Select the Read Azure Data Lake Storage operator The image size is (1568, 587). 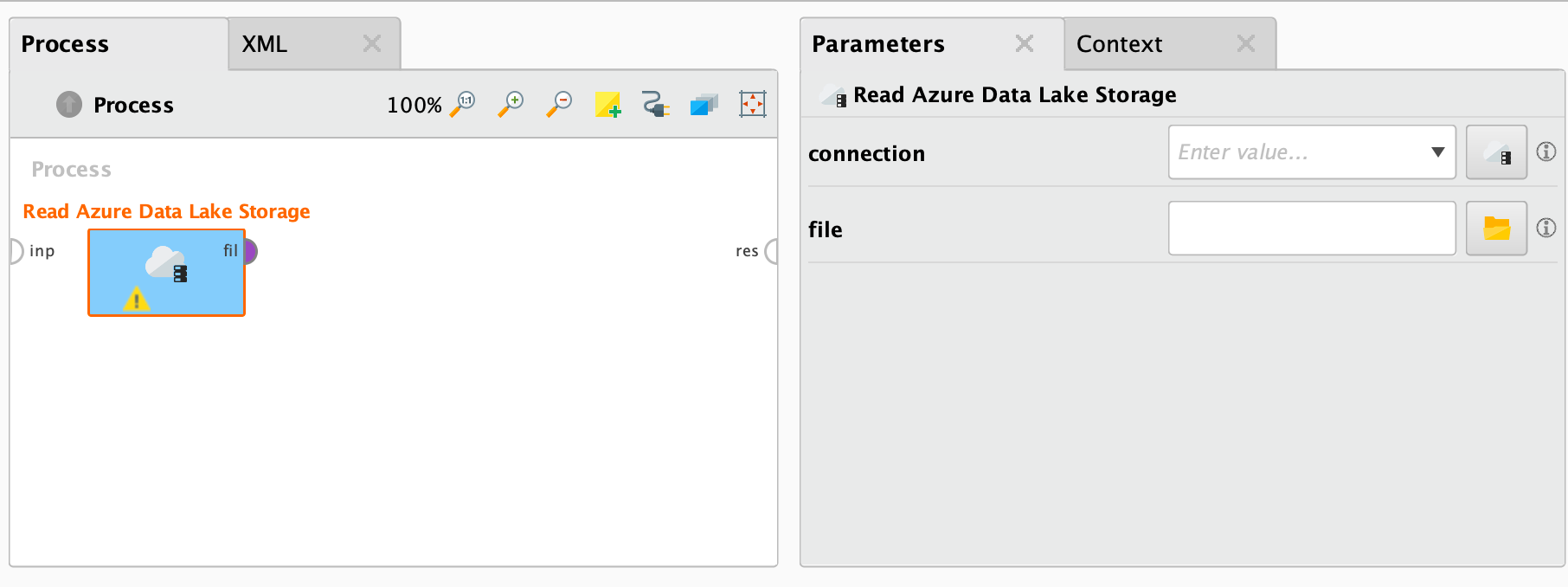click(x=166, y=273)
